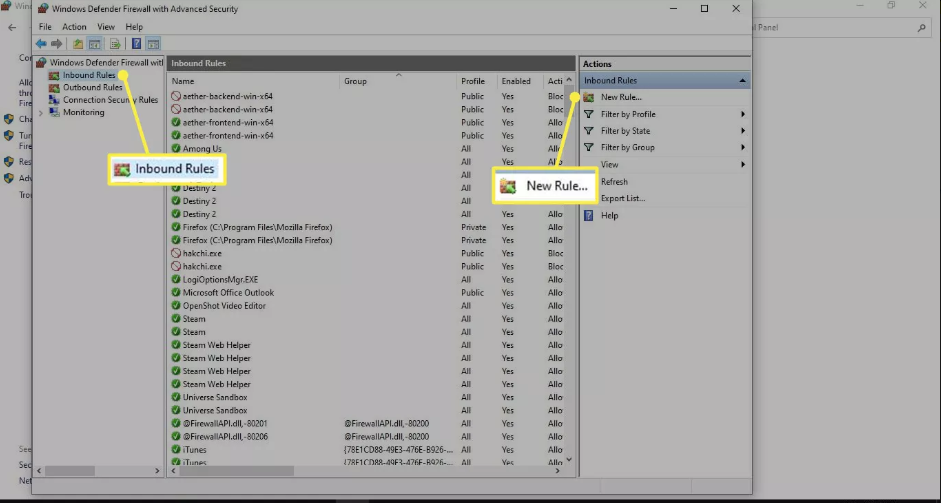Viewport: 941px width, 503px height.
Task: Click the sort arrow above the Group column
Action: click(398, 75)
